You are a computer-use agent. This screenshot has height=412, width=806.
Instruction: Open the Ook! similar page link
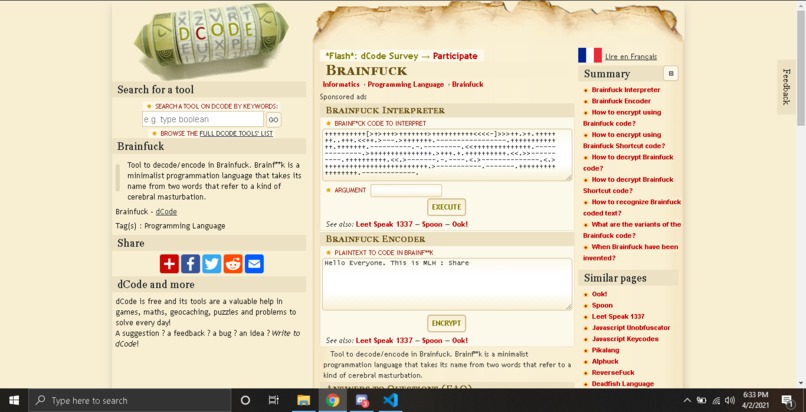point(599,294)
